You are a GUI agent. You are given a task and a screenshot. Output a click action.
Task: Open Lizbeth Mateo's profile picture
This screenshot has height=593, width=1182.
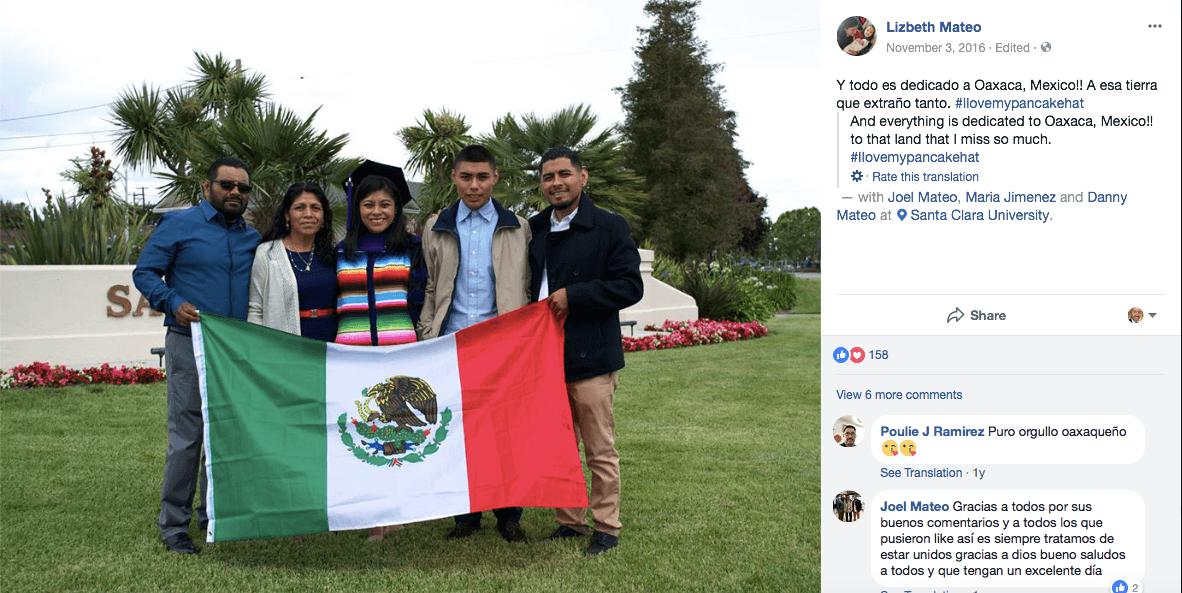coord(856,36)
